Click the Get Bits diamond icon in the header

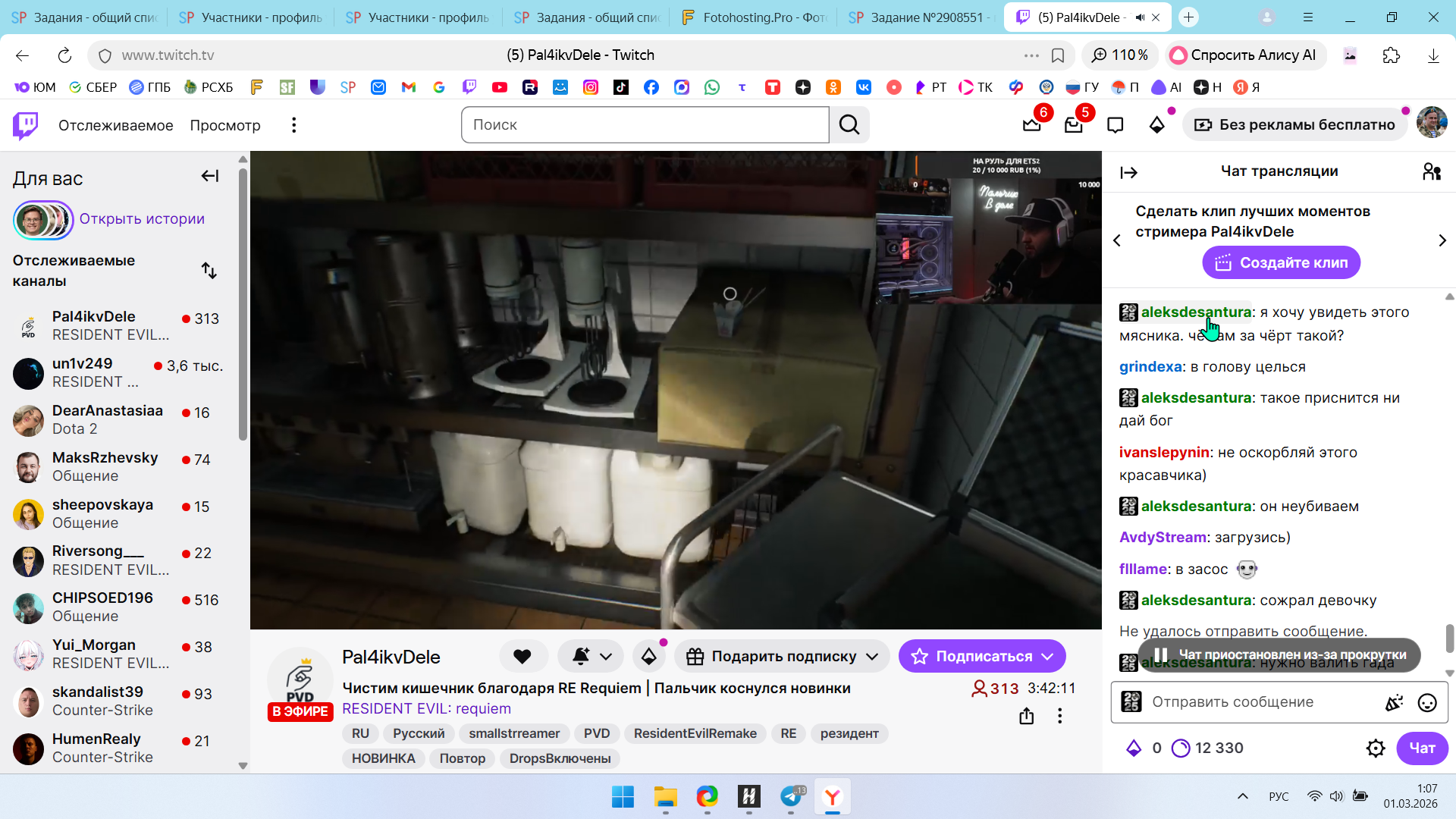(1156, 125)
